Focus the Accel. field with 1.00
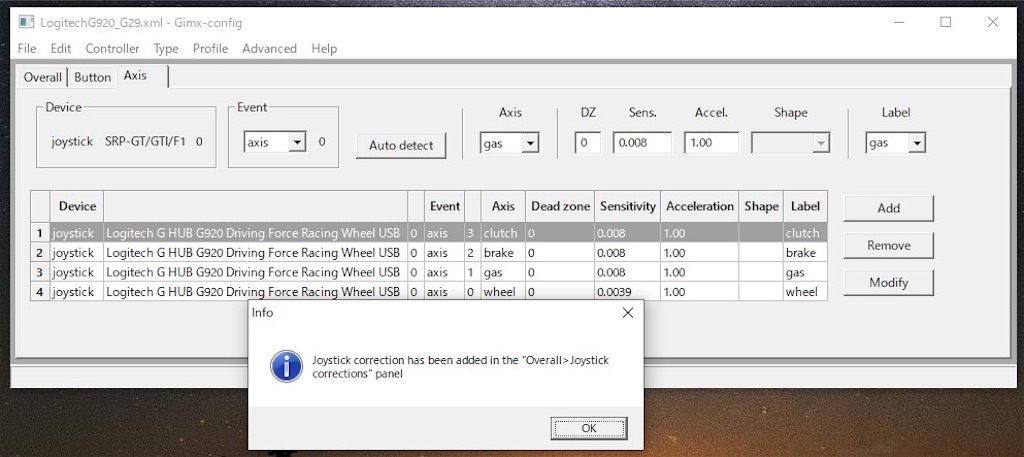Screen dimensions: 1024x457 pyautogui.click(x=711, y=142)
